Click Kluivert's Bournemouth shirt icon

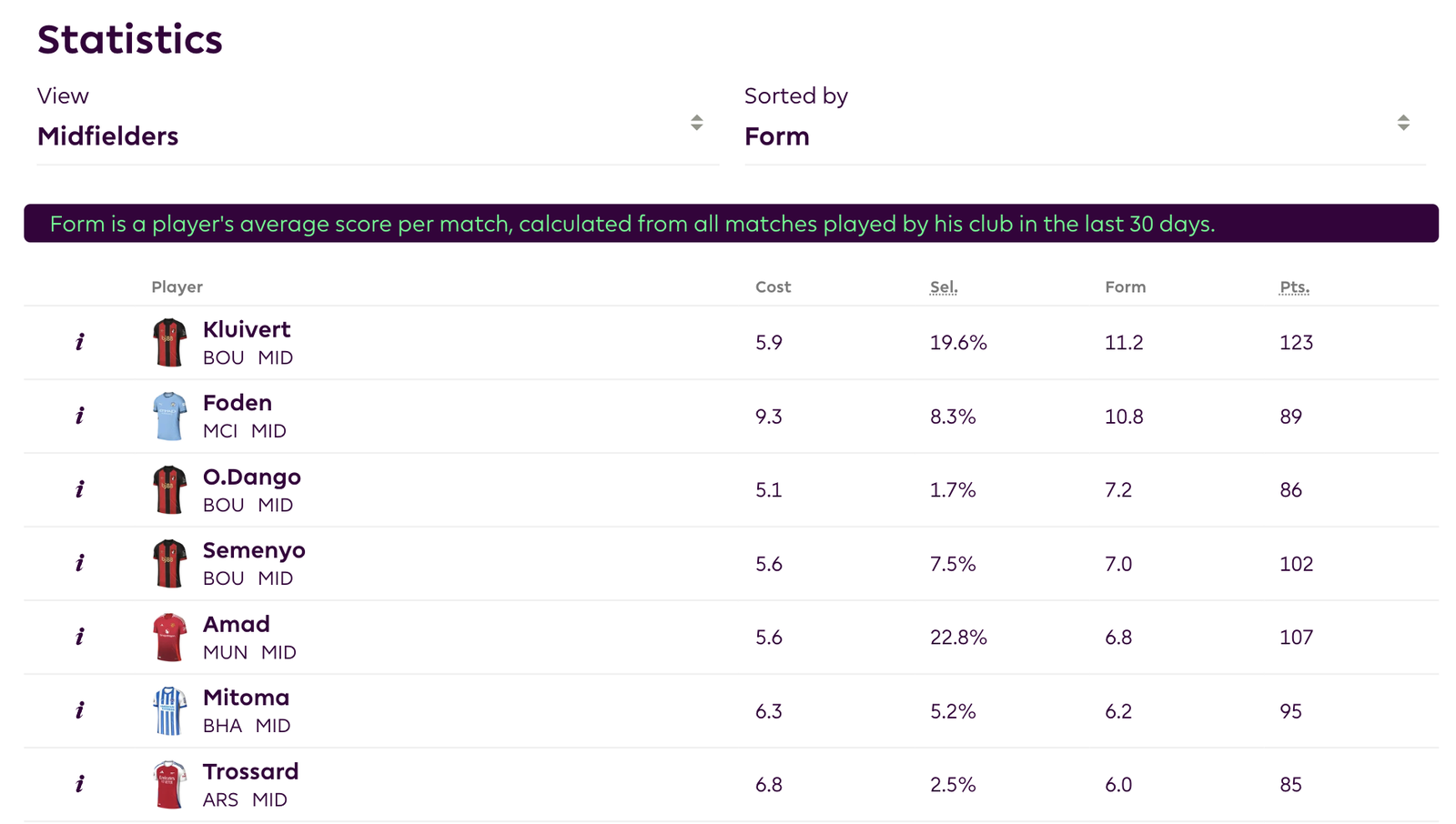[x=169, y=342]
